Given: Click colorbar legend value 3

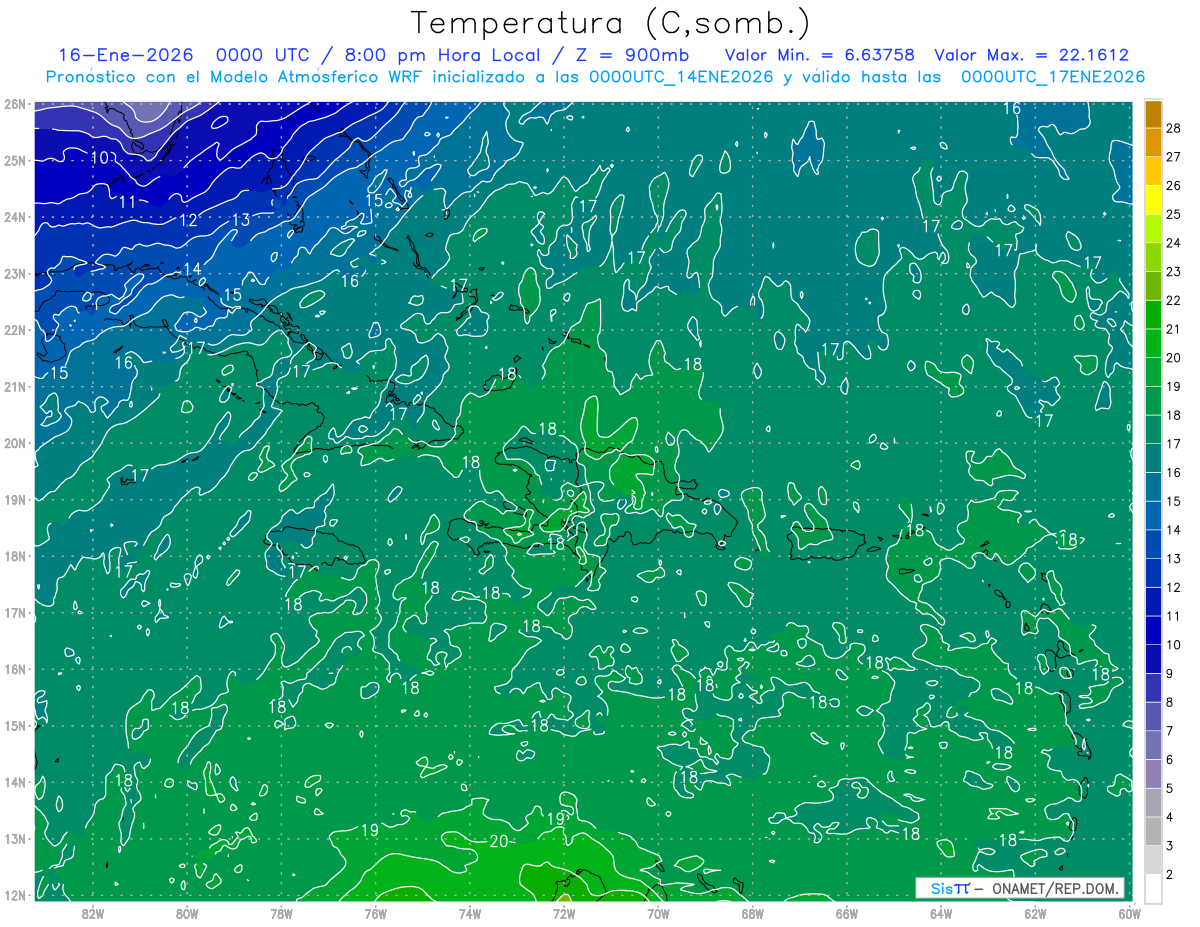Looking at the screenshot, I should tap(1169, 846).
